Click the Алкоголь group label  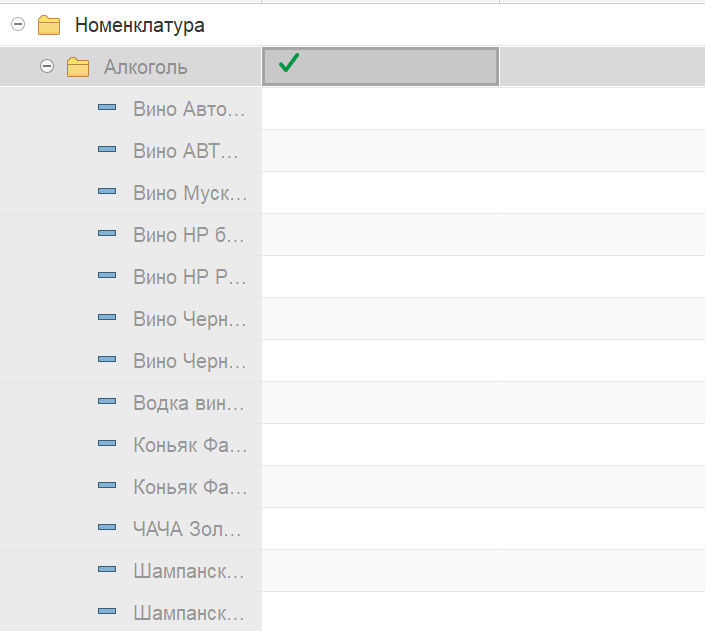(x=146, y=67)
